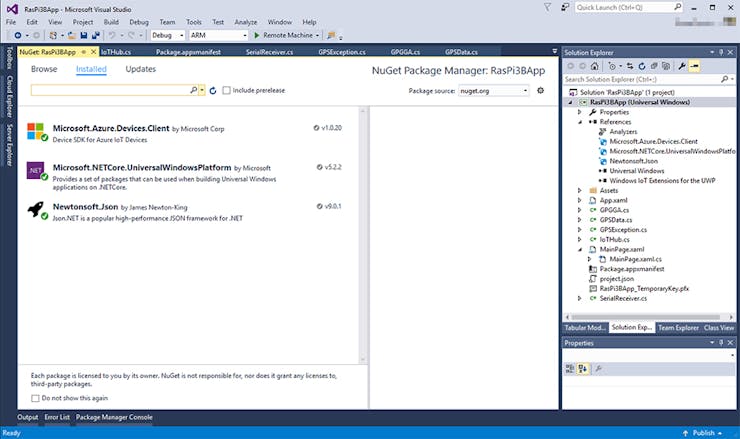This screenshot has height=439, width=740.
Task: Click Pending Changes Filter icon in Solution Explorer
Action: [x=612, y=67]
